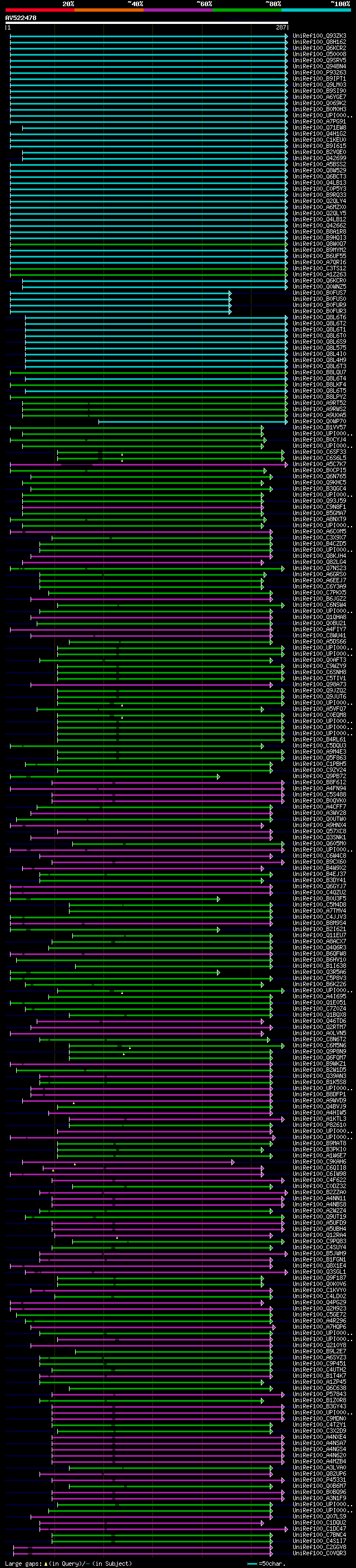
Task: Click hit label UniRef100_Q0WNZ5
Action: pyautogui.click(x=319, y=286)
